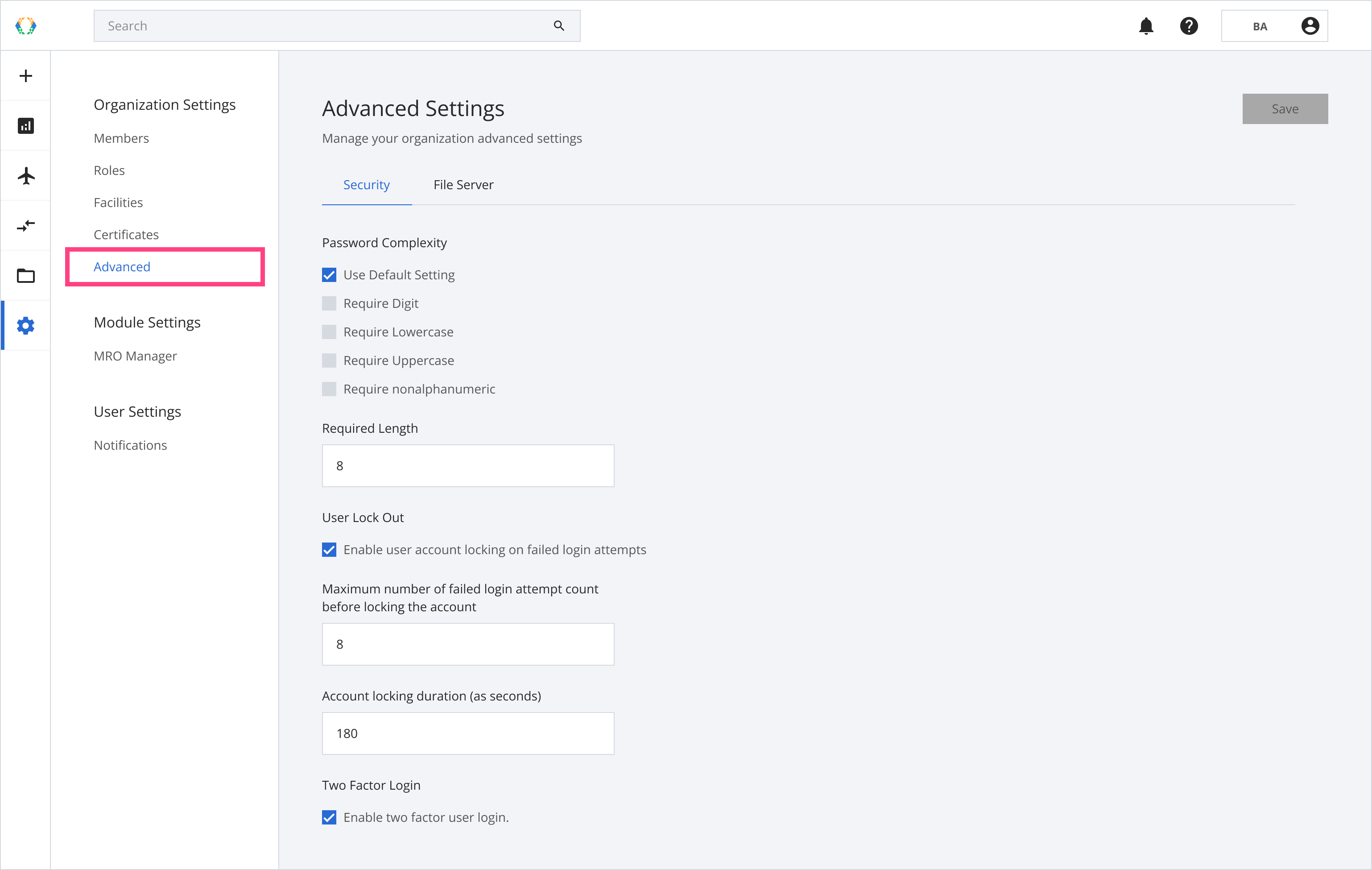The image size is (1372, 870).
Task: Open MRO Manager module settings
Action: click(x=136, y=356)
